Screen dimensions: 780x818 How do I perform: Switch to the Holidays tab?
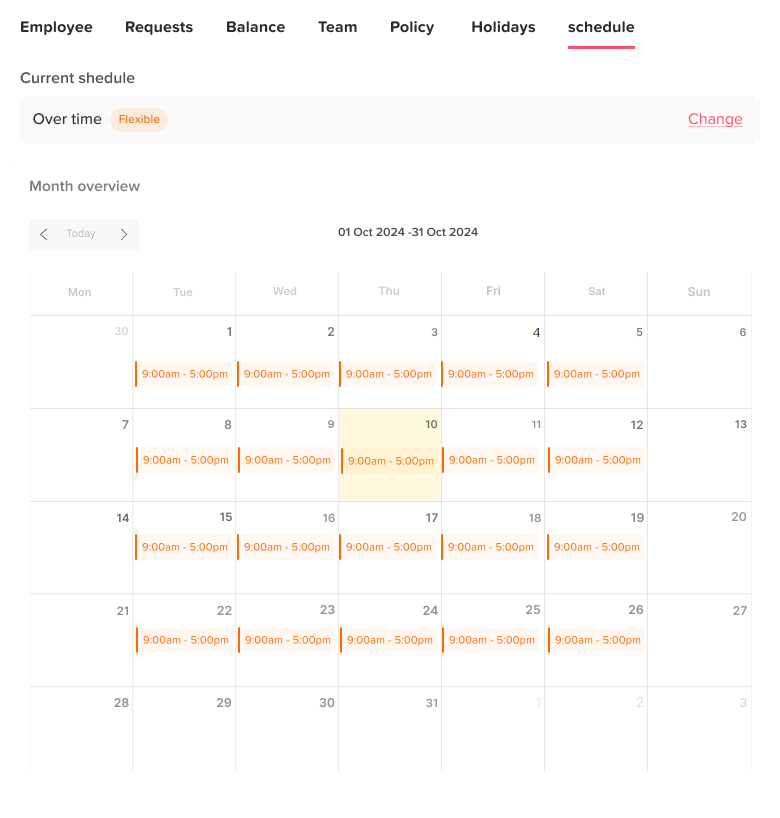503,27
